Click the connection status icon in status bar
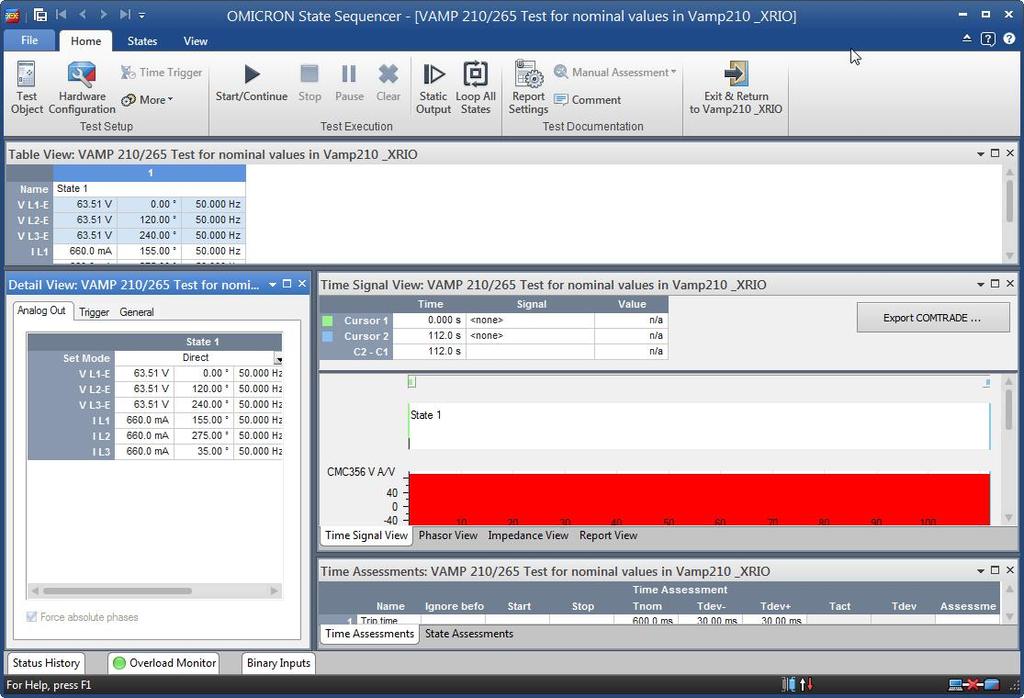Viewport: 1024px width, 698px height. (974, 685)
